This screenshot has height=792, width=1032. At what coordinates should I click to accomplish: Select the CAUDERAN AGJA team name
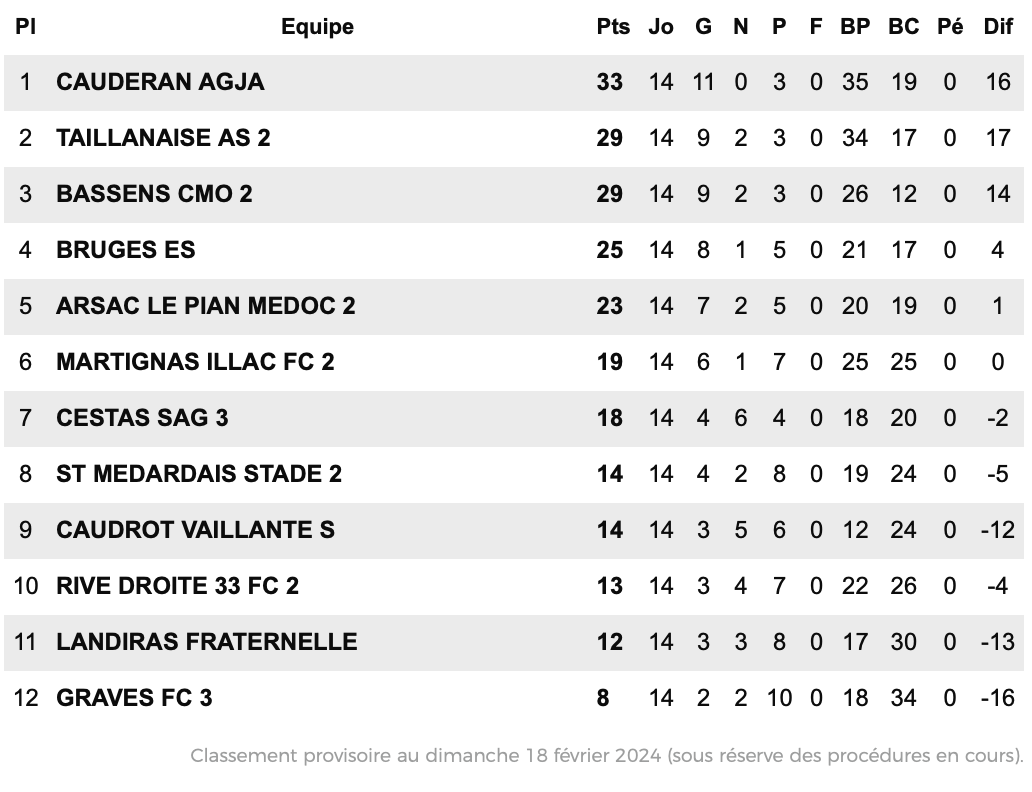pos(160,82)
